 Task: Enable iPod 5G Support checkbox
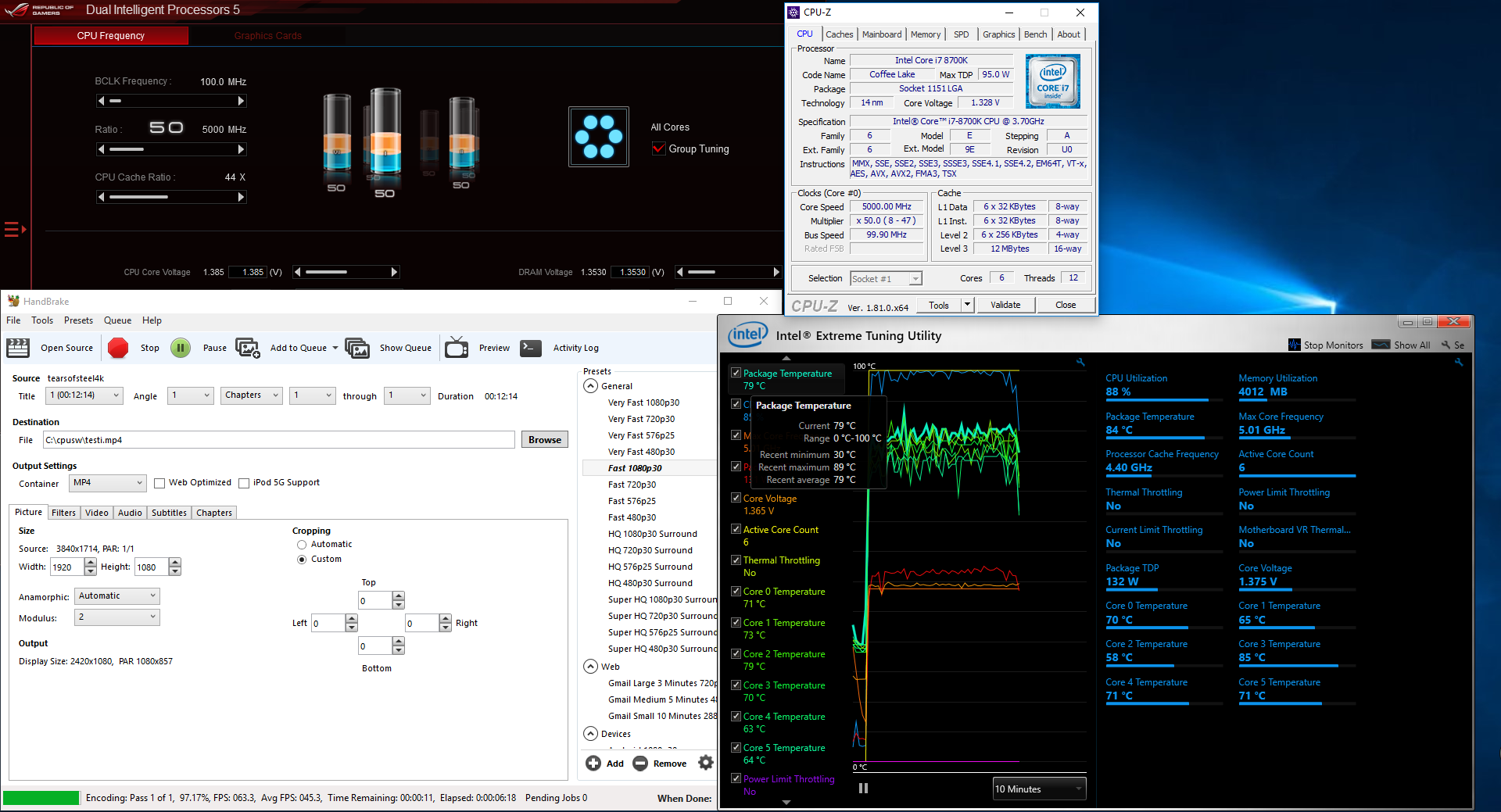244,483
